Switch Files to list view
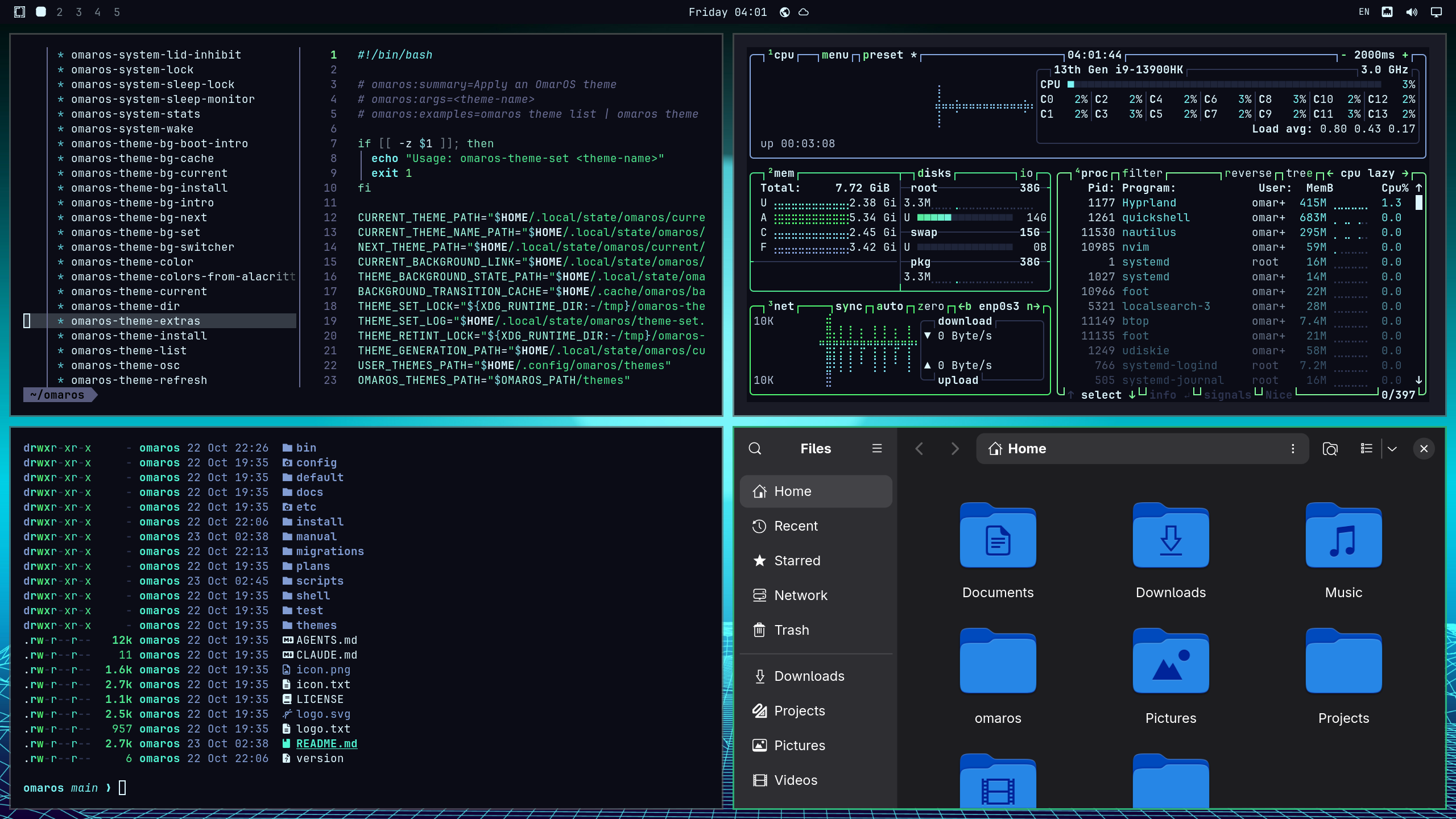 pos(1366,449)
